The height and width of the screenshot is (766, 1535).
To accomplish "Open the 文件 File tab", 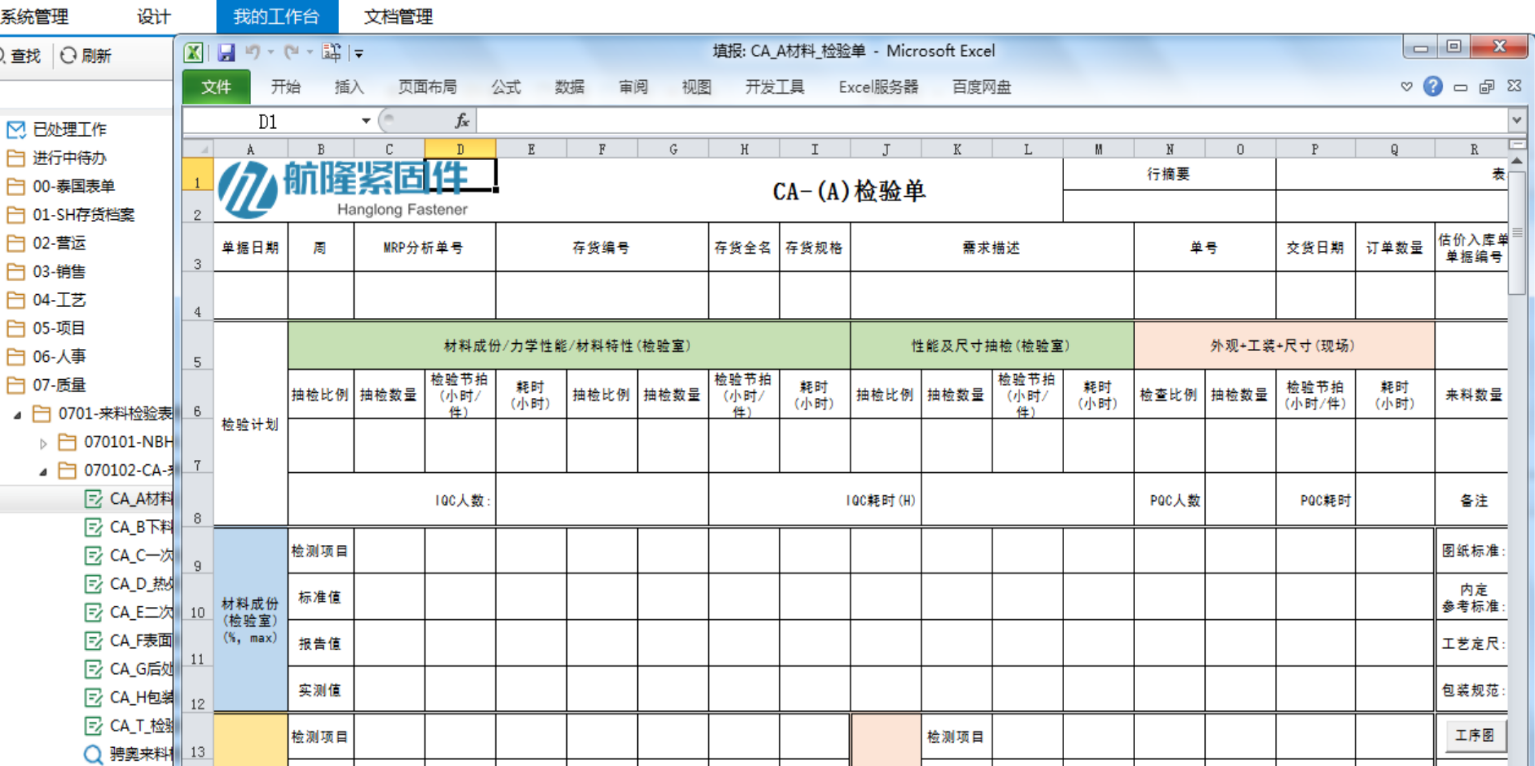I will click(x=216, y=87).
